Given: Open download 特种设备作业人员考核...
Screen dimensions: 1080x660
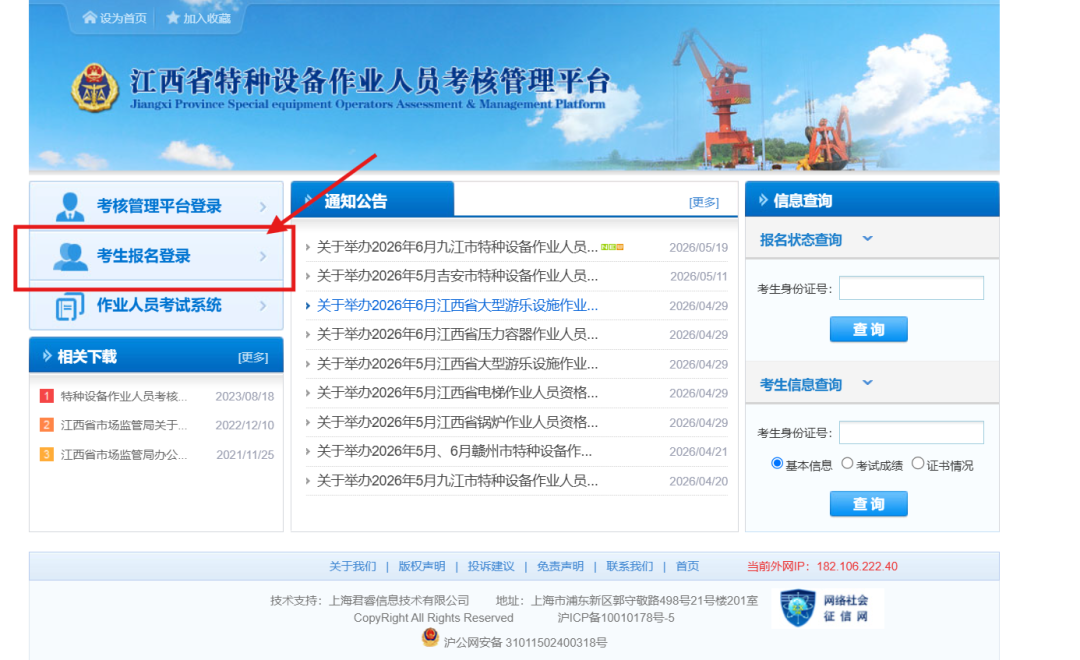Looking at the screenshot, I should (x=123, y=396).
